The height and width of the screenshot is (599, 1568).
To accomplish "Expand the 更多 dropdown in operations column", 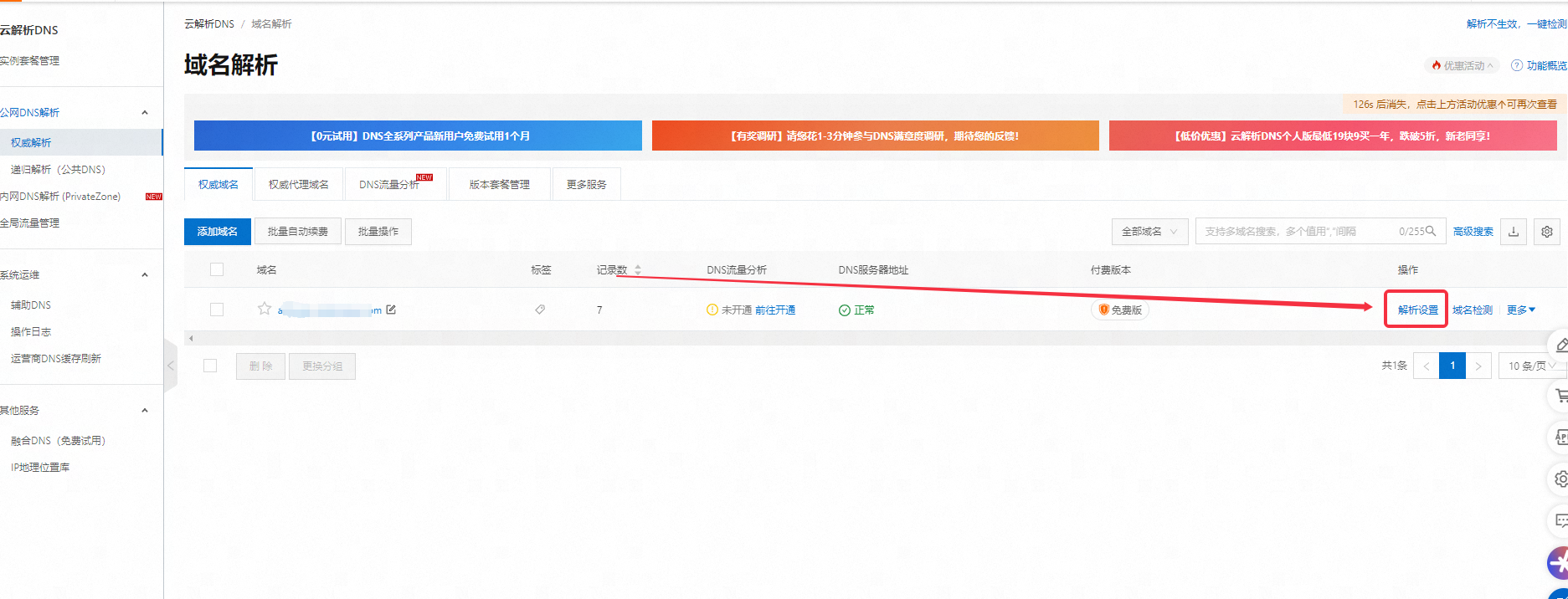I will pyautogui.click(x=1520, y=310).
